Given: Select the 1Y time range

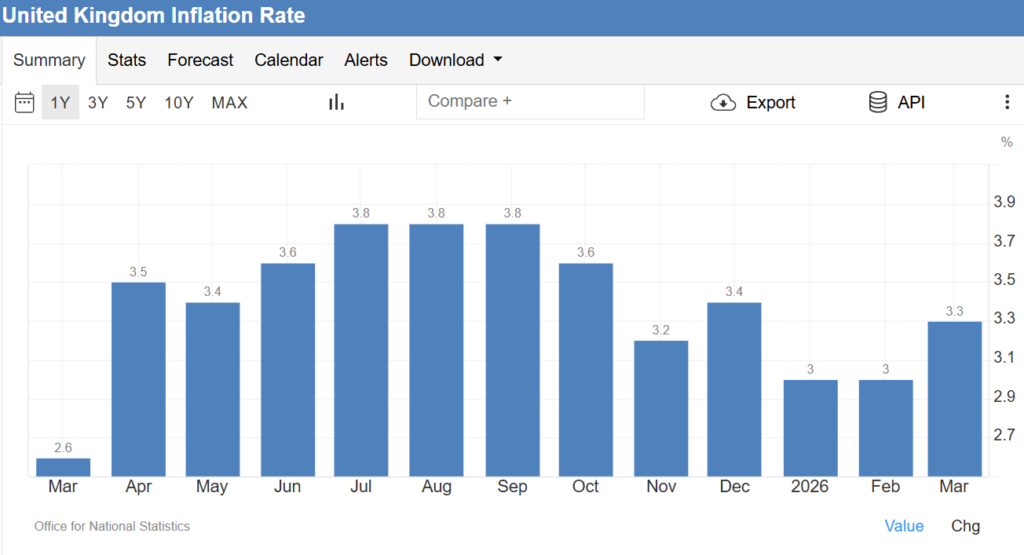Looking at the screenshot, I should tap(60, 102).
